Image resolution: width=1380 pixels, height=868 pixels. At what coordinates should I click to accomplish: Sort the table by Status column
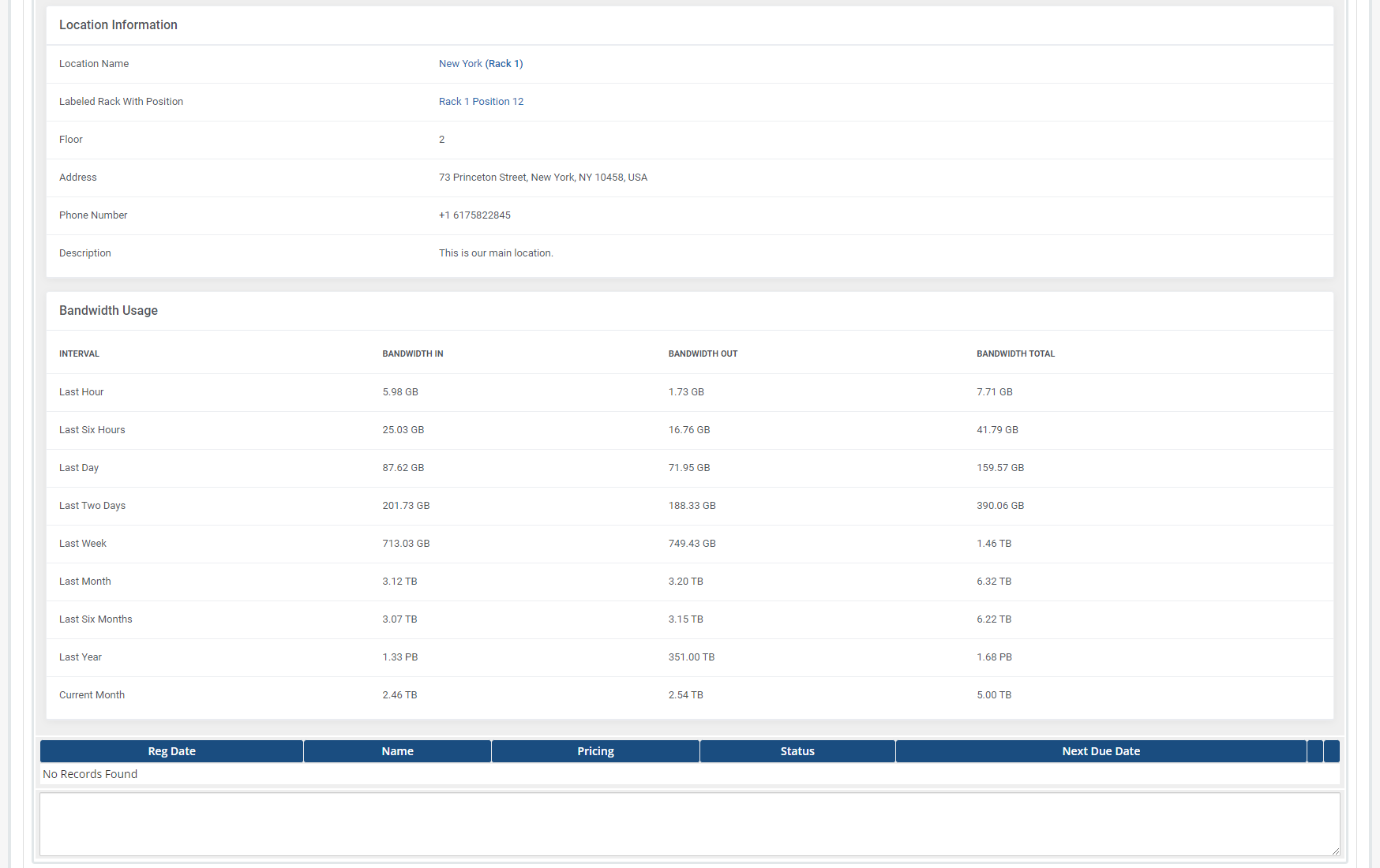click(x=797, y=751)
